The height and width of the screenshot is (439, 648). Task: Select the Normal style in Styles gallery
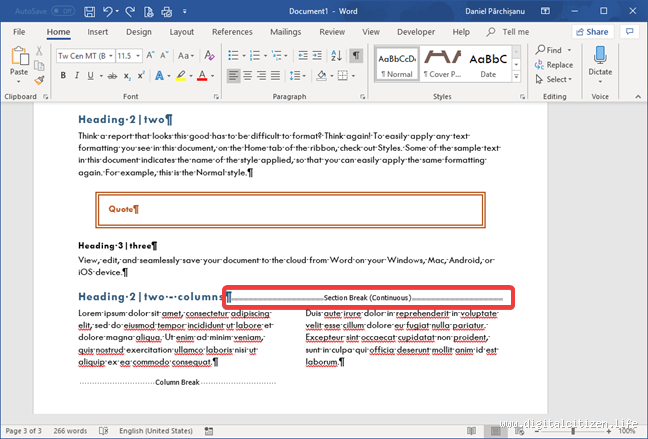point(396,64)
